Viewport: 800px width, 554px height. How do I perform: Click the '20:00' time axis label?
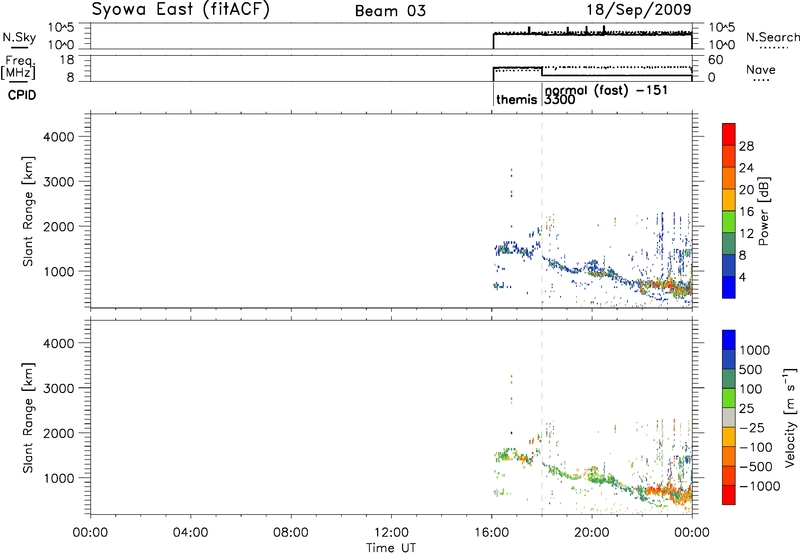click(592, 533)
